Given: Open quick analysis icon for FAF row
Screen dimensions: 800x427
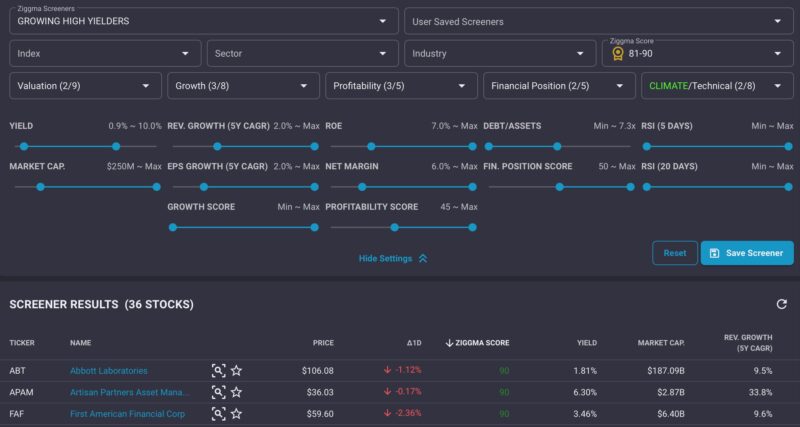Looking at the screenshot, I should coord(218,414).
